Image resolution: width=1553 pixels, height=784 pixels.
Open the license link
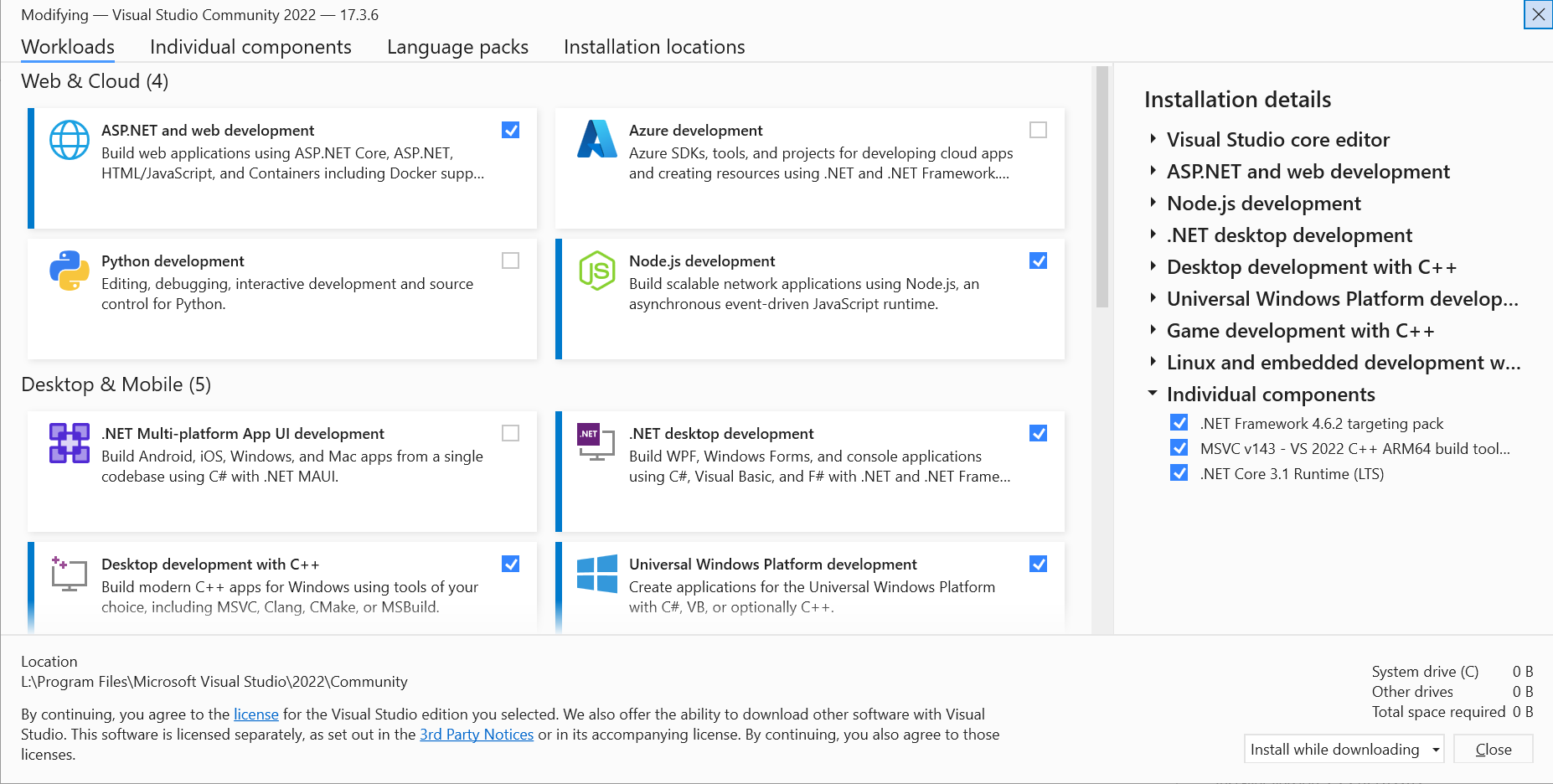tap(256, 714)
